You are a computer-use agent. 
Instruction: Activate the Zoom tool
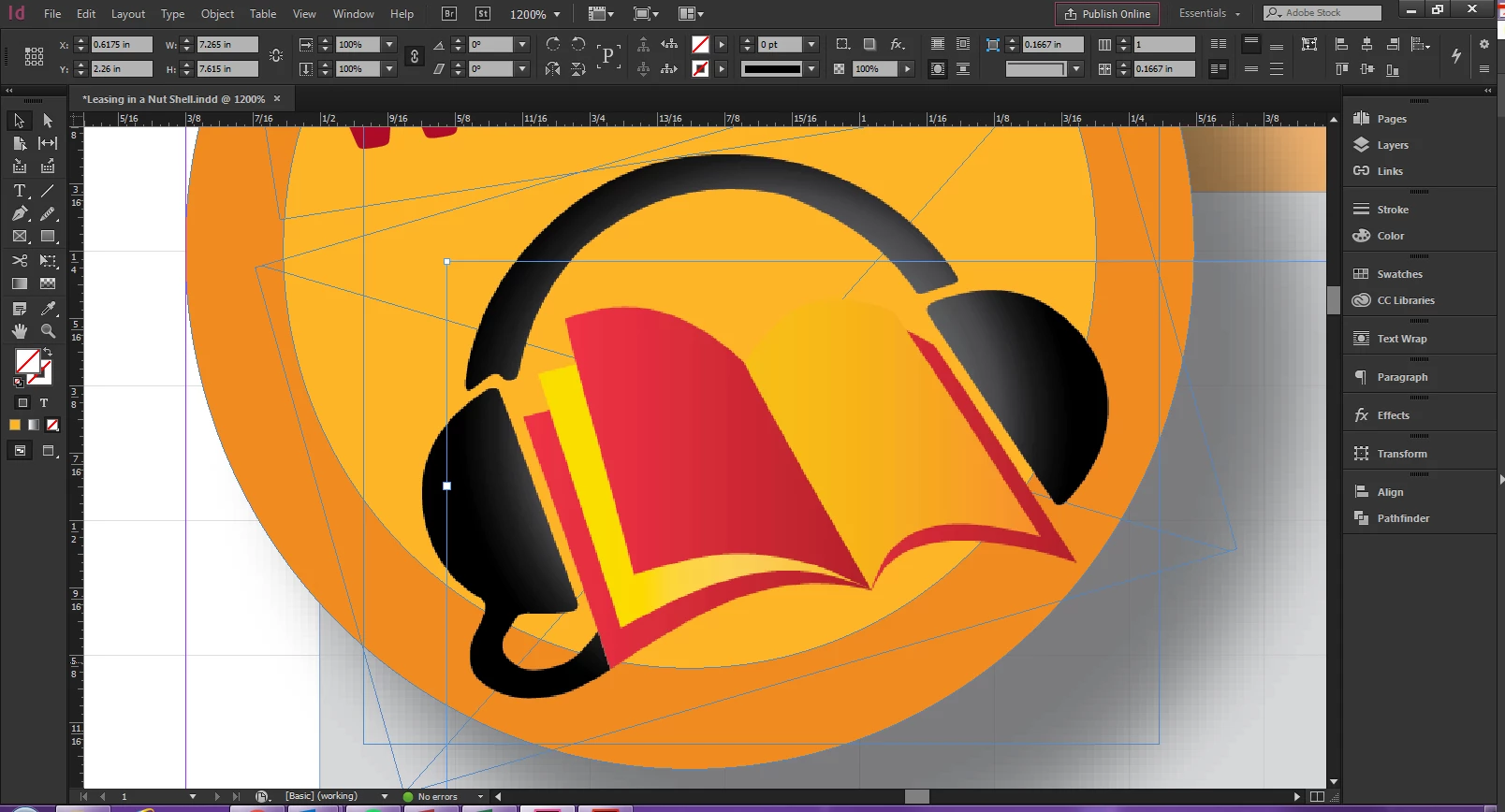(48, 331)
